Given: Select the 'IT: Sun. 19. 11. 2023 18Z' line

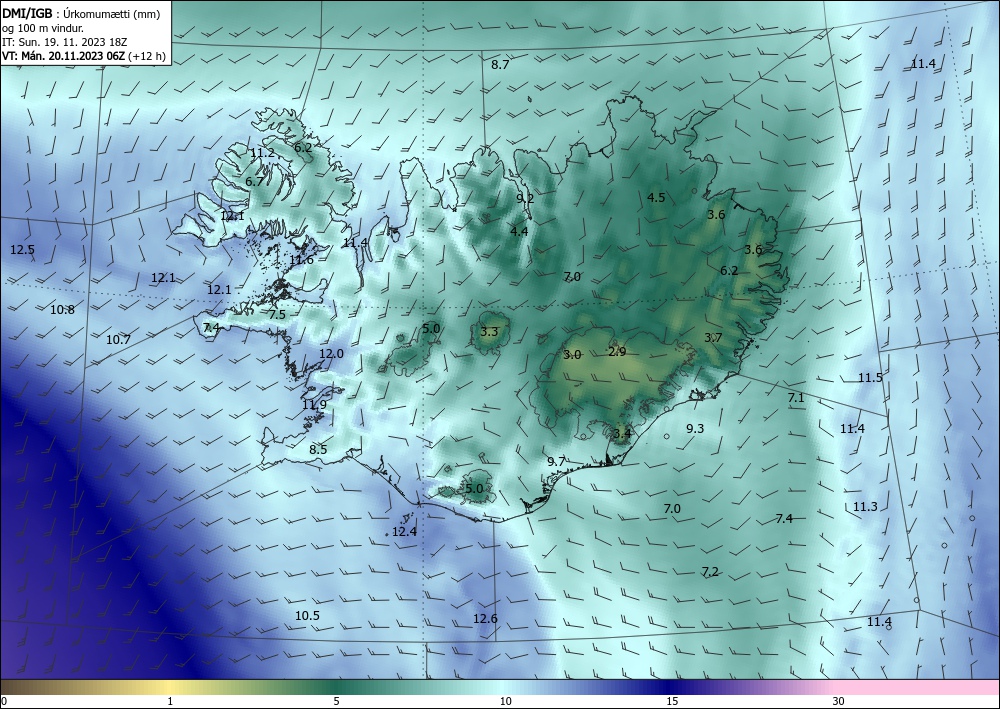Looking at the screenshot, I should pos(64,42).
